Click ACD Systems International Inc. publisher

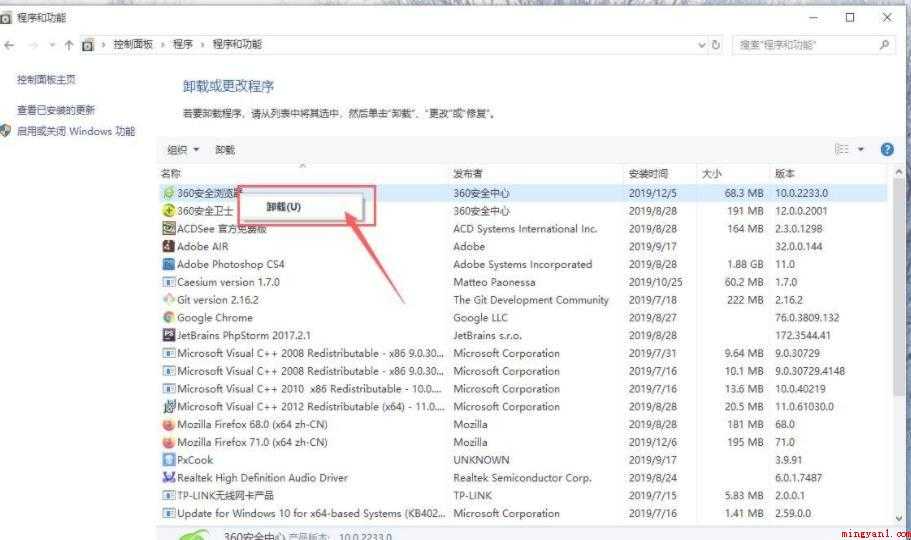tap(525, 229)
